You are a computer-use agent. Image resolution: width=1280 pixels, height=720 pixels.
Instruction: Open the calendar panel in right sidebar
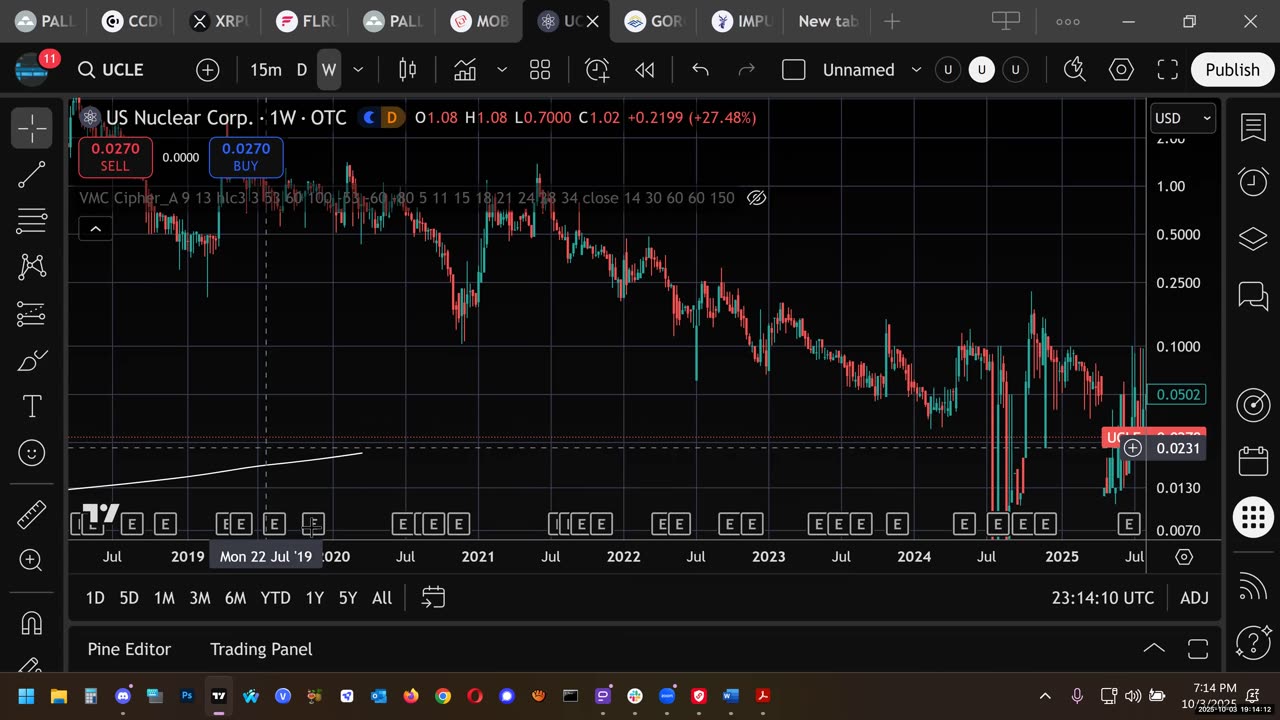pyautogui.click(x=1253, y=461)
